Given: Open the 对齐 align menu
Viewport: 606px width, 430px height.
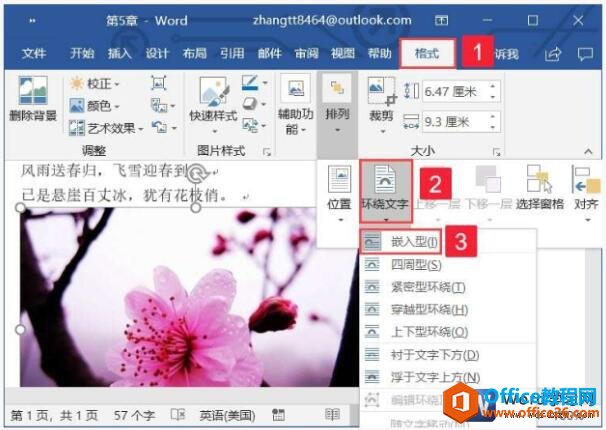Looking at the screenshot, I should pyautogui.click(x=587, y=193).
